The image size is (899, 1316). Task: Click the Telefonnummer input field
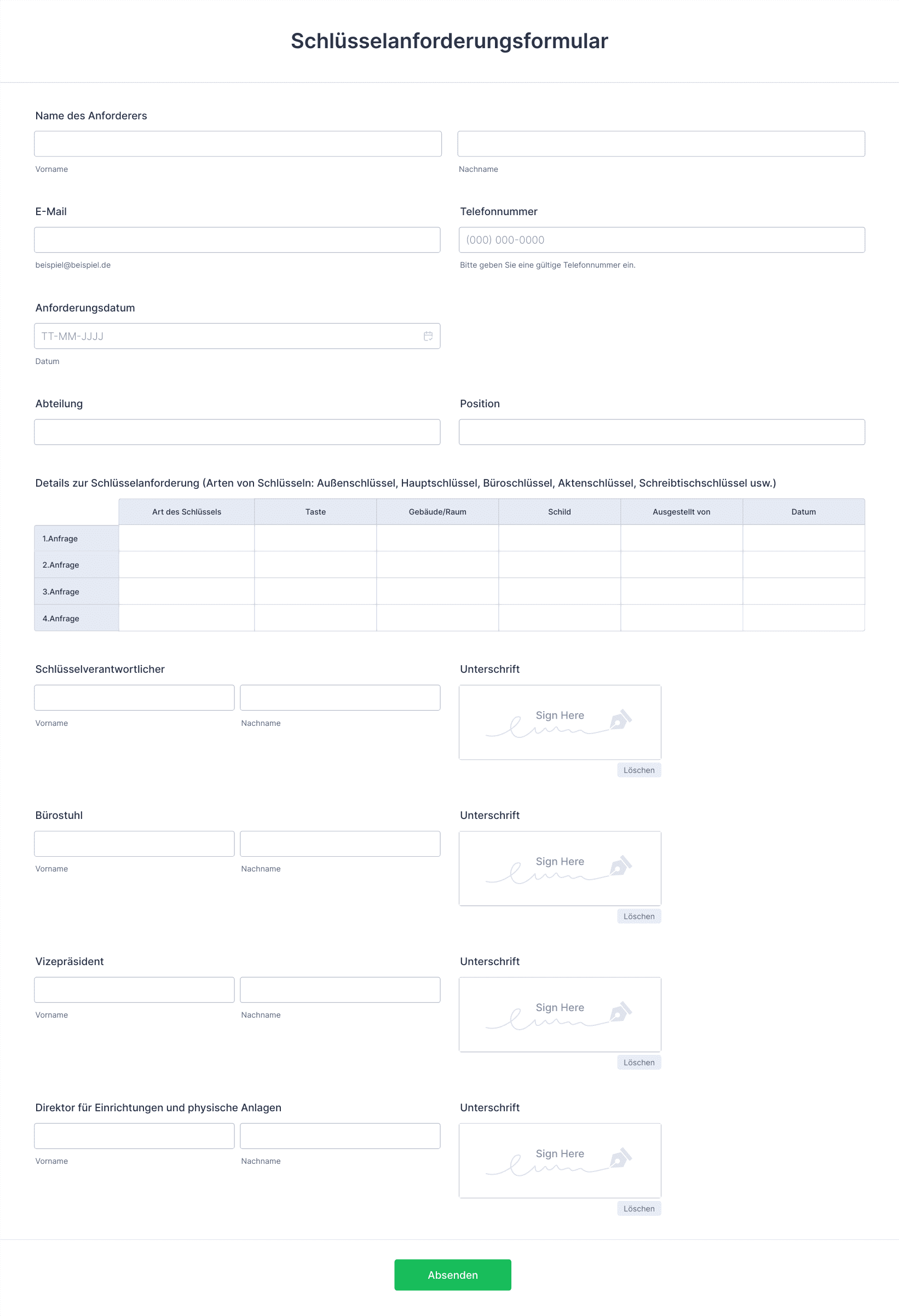click(x=661, y=240)
